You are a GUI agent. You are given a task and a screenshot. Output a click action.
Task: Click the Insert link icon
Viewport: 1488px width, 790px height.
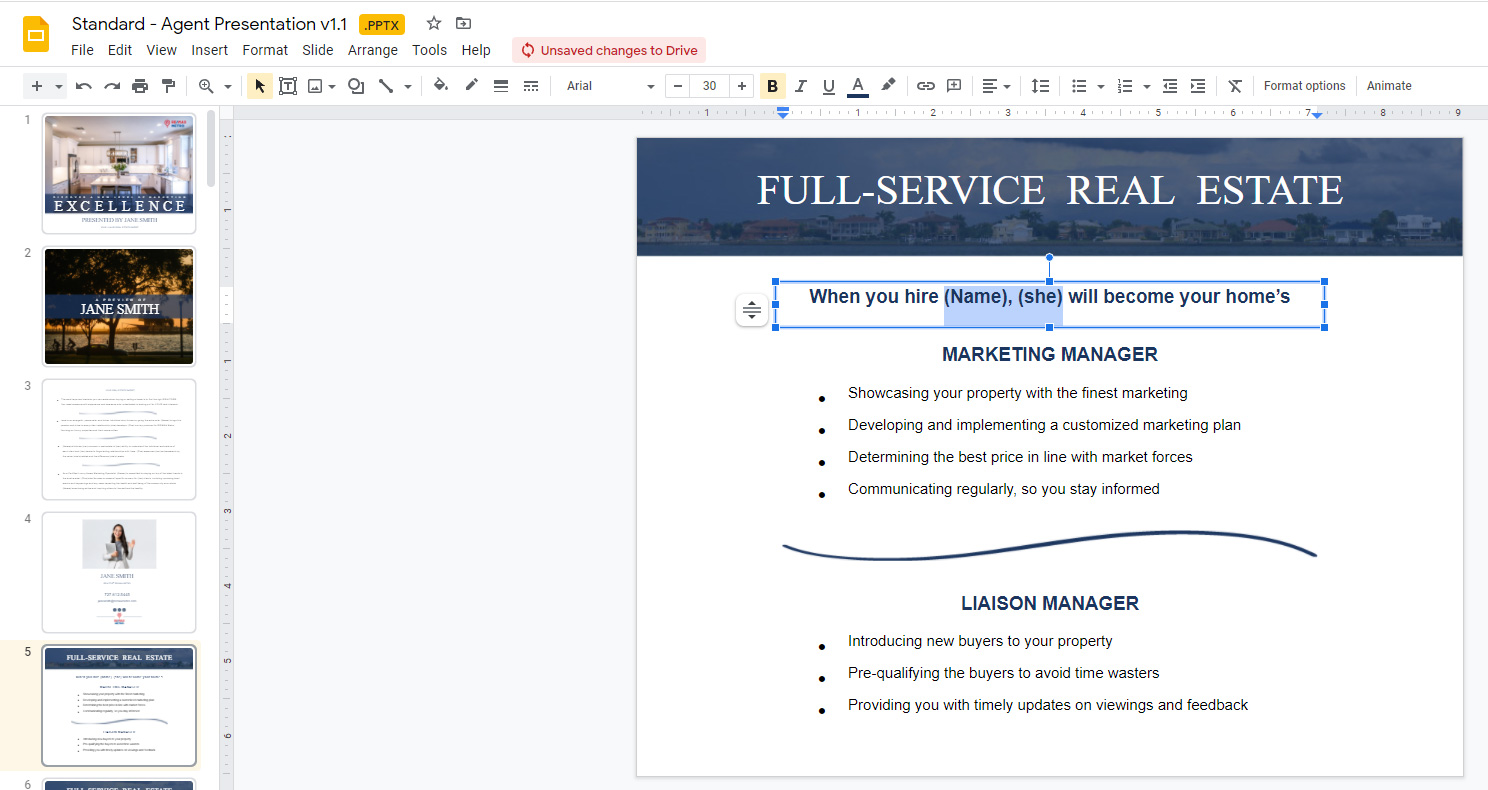(926, 86)
